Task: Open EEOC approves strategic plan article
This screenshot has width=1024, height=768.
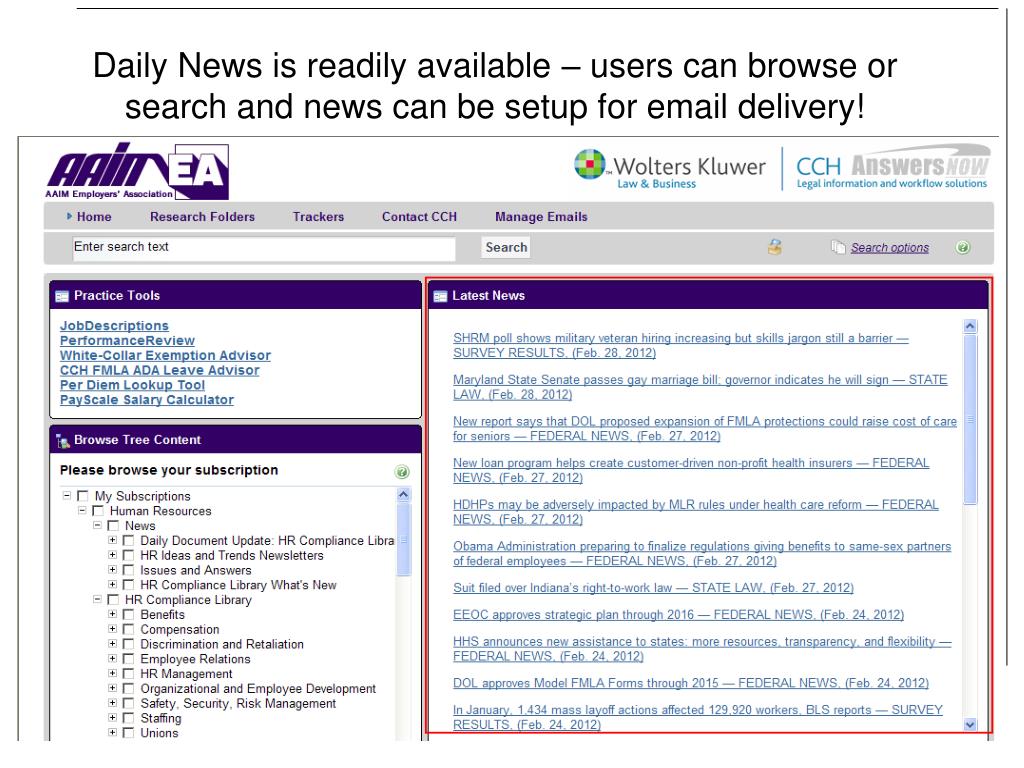Action: (679, 615)
